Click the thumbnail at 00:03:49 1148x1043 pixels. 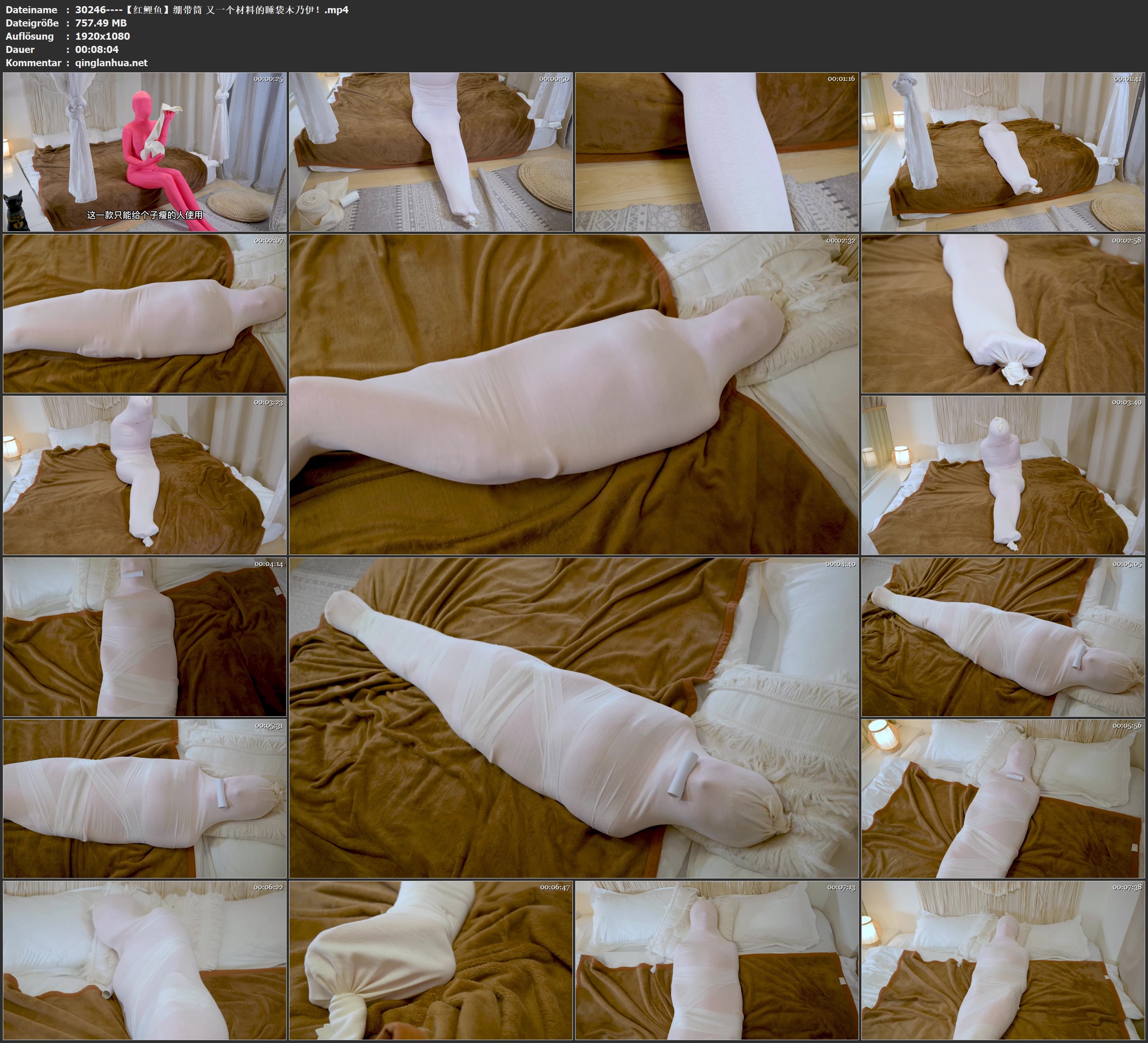tap(1003, 475)
